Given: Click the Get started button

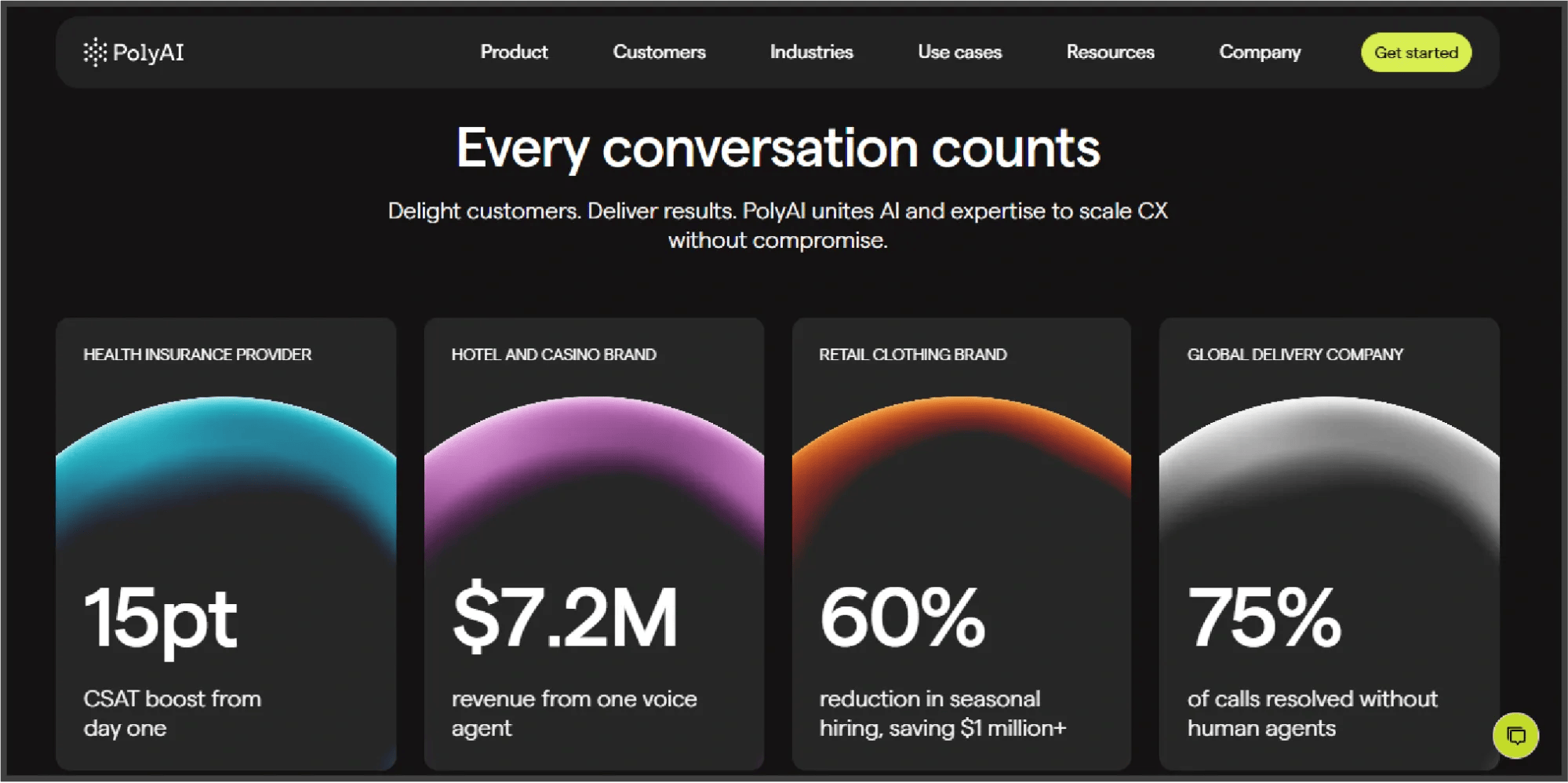Looking at the screenshot, I should coord(1415,53).
